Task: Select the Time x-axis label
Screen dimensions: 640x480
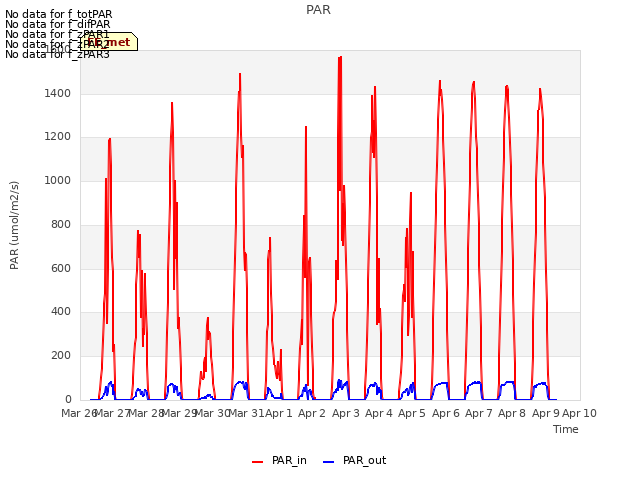Action: click(x=565, y=429)
